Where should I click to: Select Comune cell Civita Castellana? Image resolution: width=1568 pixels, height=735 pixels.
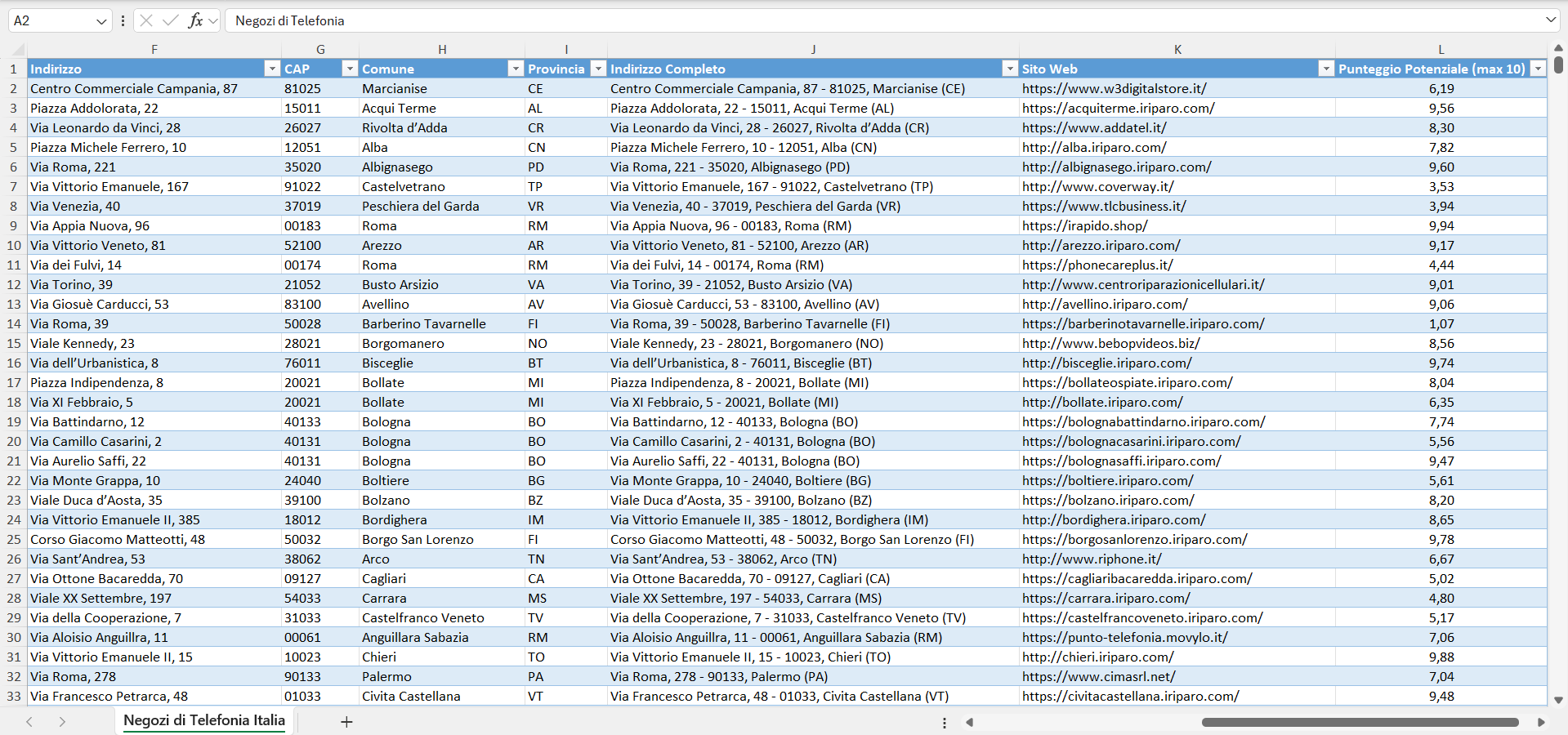tap(442, 696)
